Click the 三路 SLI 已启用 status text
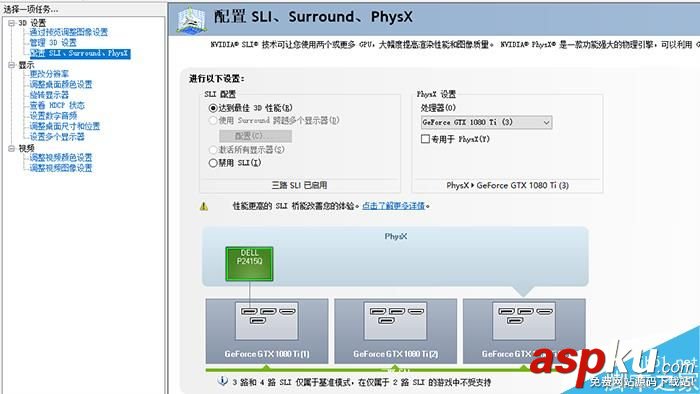 pyautogui.click(x=300, y=185)
